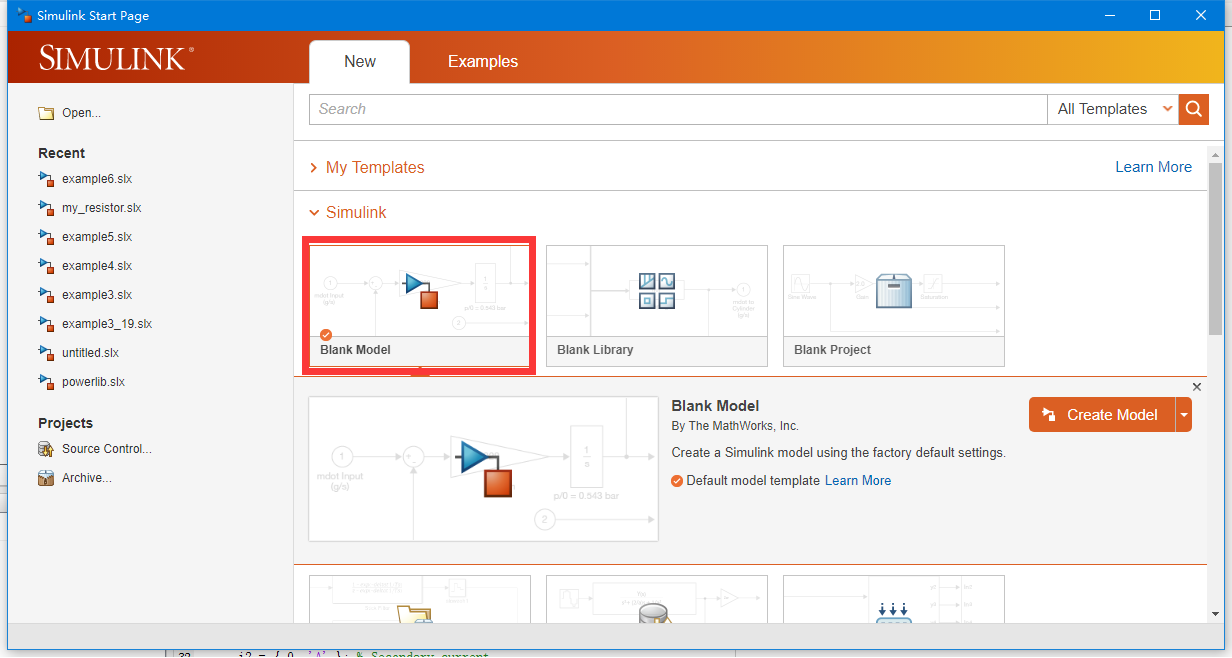Select the database-icon template in the bottom row
This screenshot has width=1232, height=658.
point(657,599)
